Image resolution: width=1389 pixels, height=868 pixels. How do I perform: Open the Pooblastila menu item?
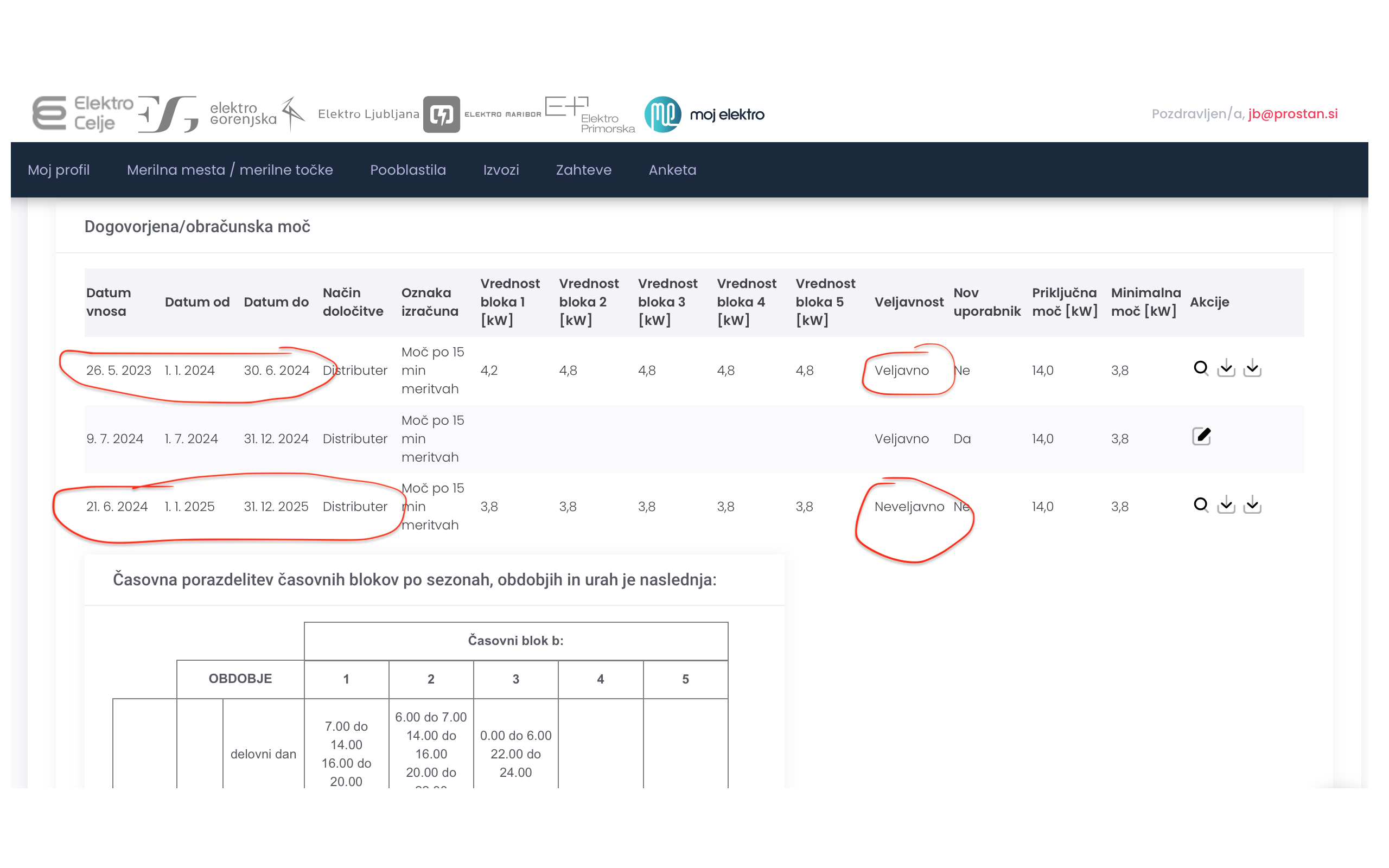407,170
